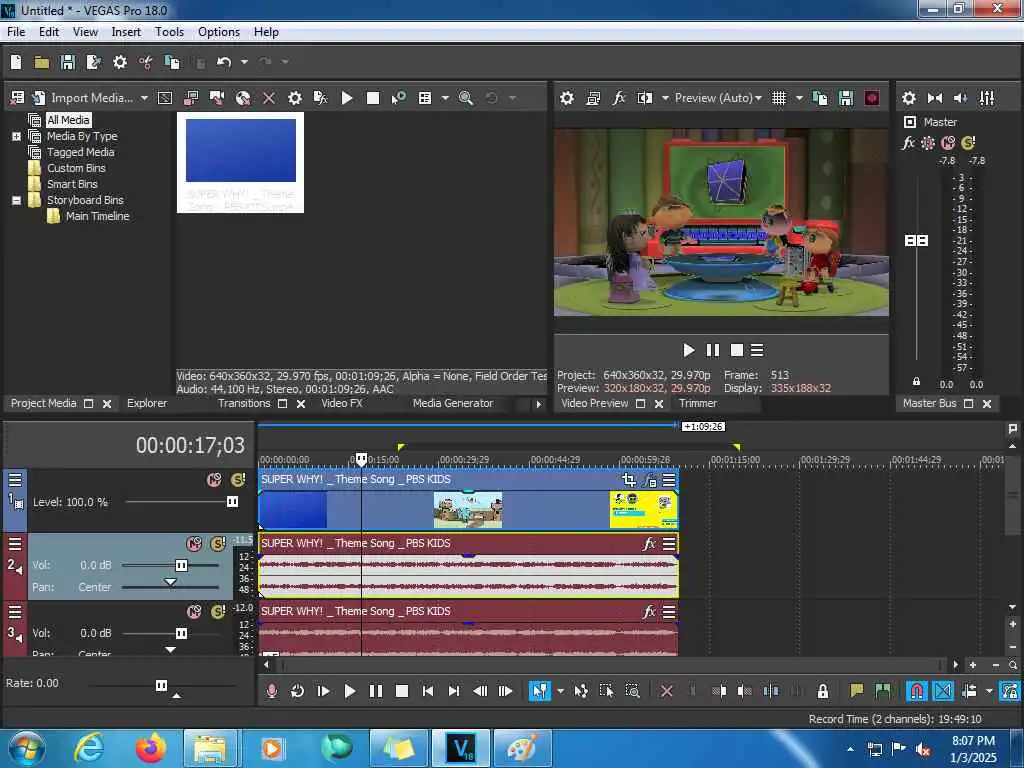Click the Cut scissors icon
The height and width of the screenshot is (768, 1024).
(x=146, y=62)
